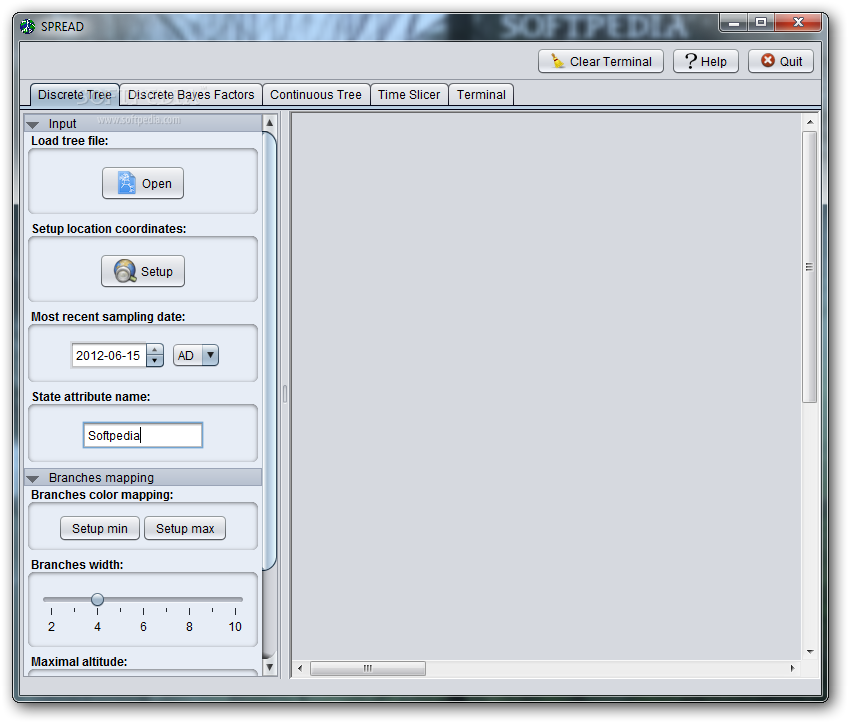Viewport: 849px width, 723px height.
Task: Click the tree file icon on Open
Action: coord(127,183)
